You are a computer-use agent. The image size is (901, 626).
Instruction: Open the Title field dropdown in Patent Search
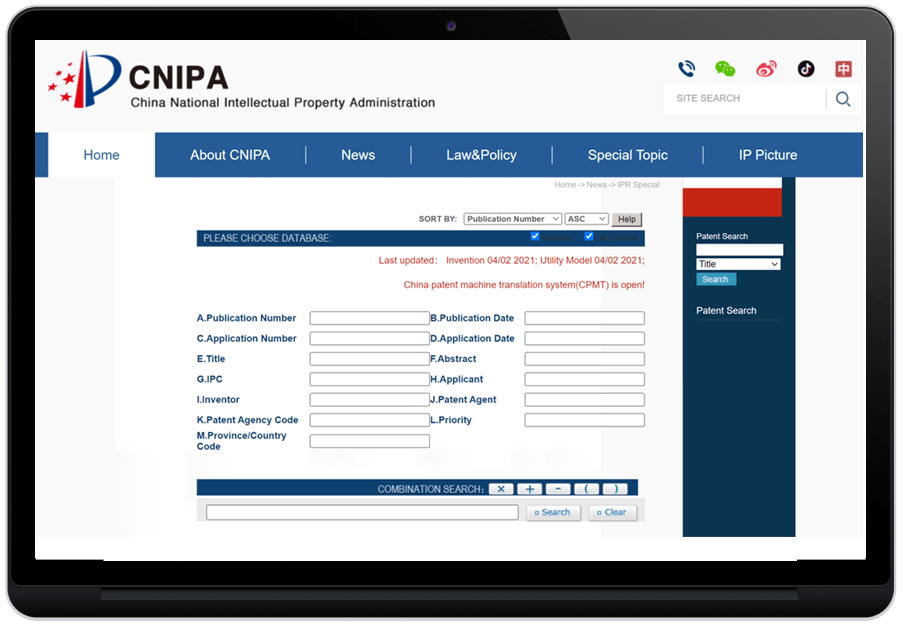(x=738, y=263)
